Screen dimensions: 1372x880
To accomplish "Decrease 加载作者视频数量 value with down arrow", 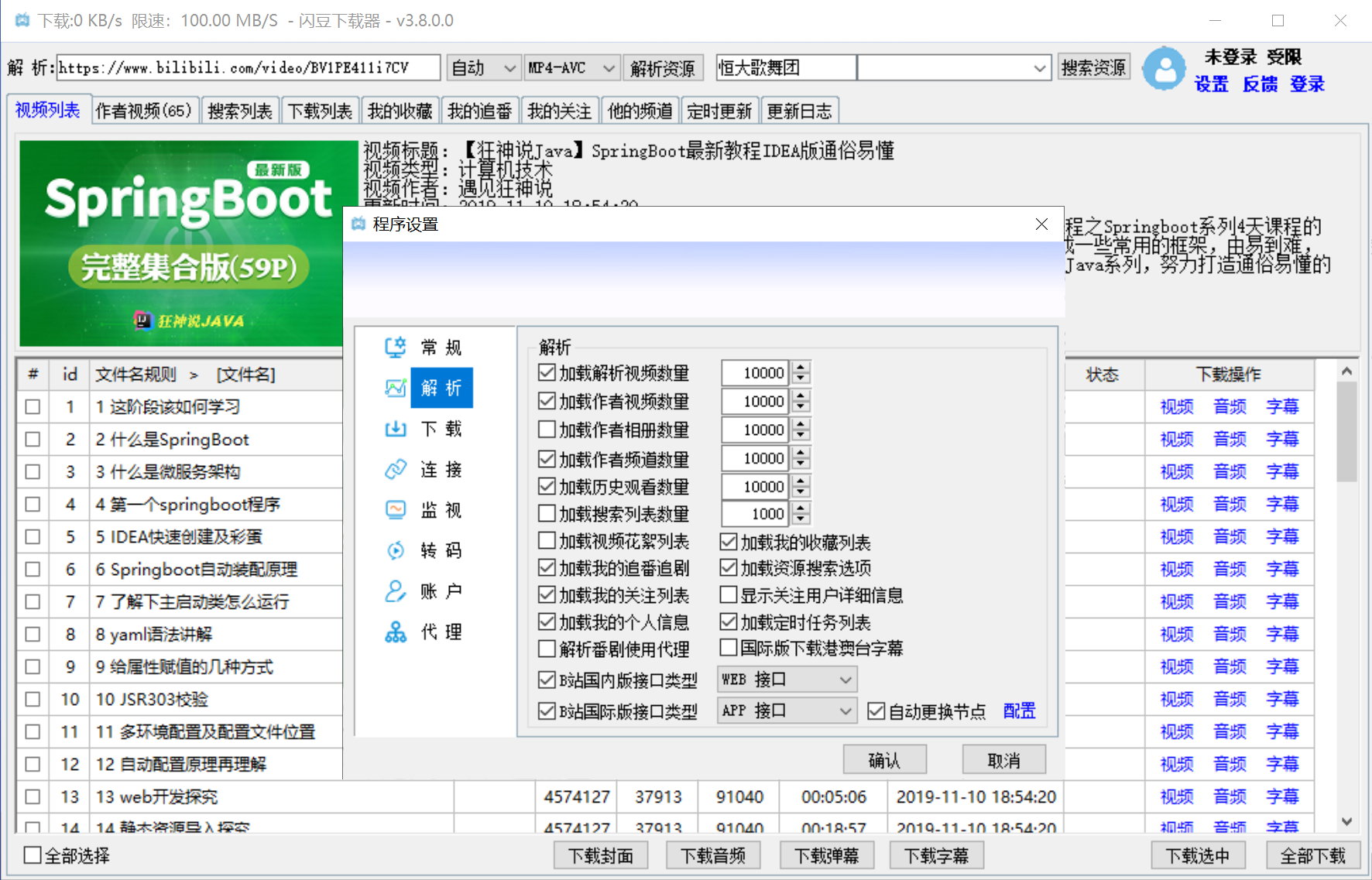I will point(801,408).
